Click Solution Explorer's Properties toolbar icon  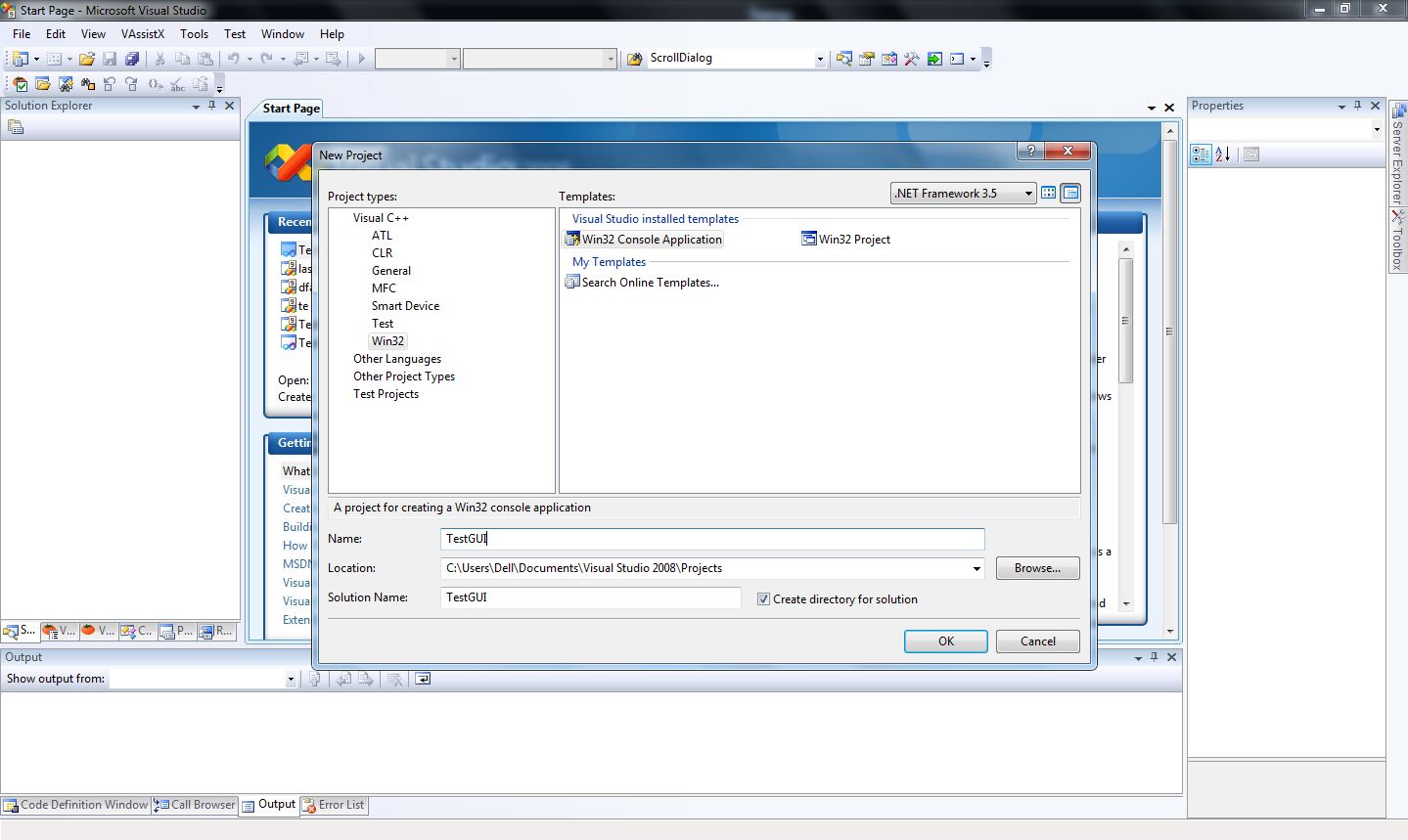(15, 127)
